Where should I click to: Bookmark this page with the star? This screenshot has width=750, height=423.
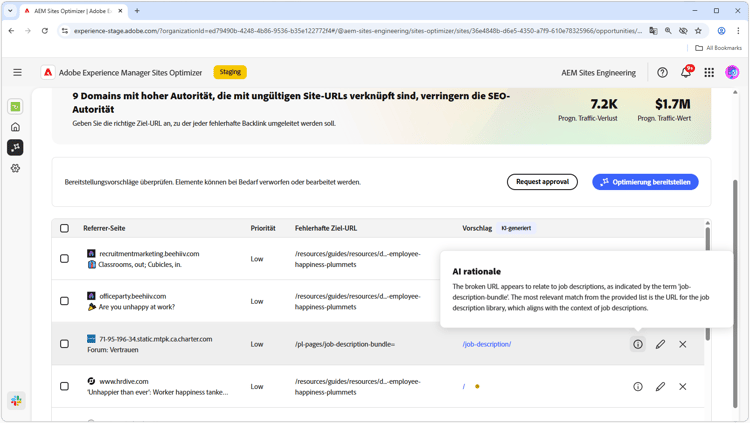[x=698, y=31]
